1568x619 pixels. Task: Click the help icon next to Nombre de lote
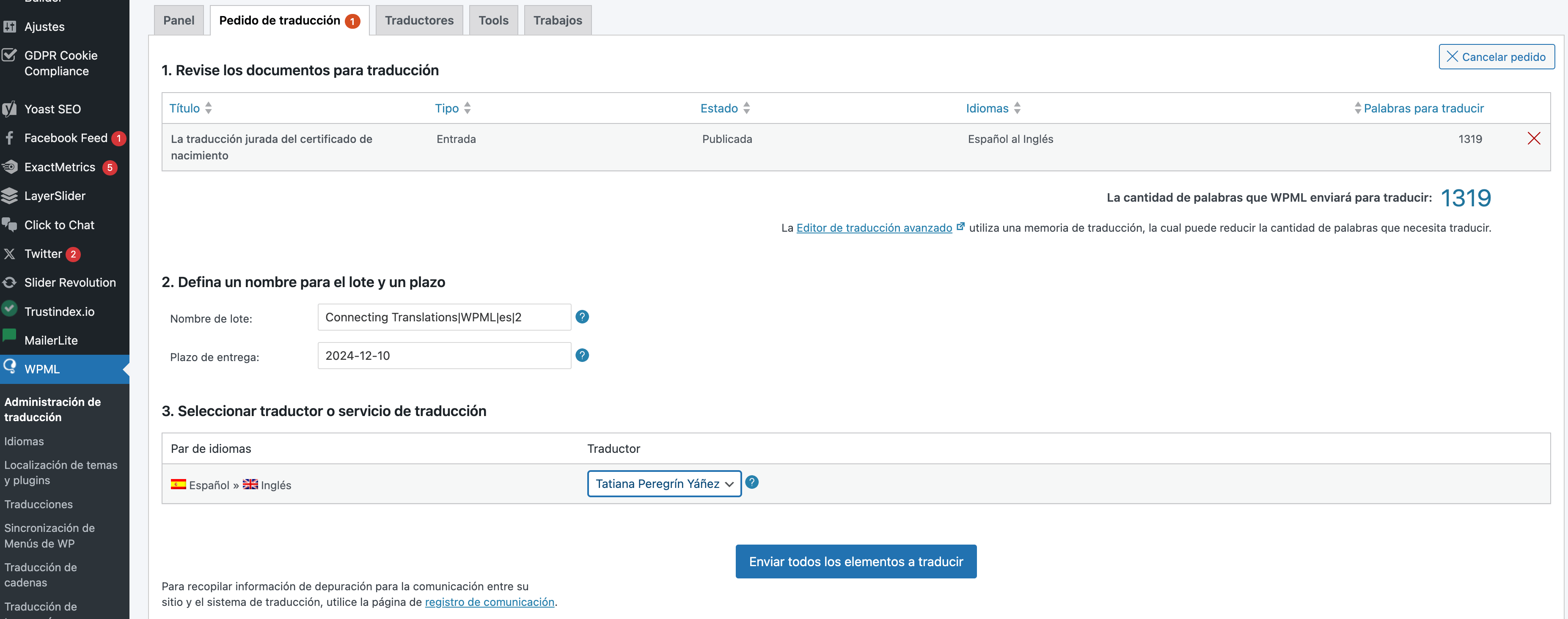tap(582, 317)
